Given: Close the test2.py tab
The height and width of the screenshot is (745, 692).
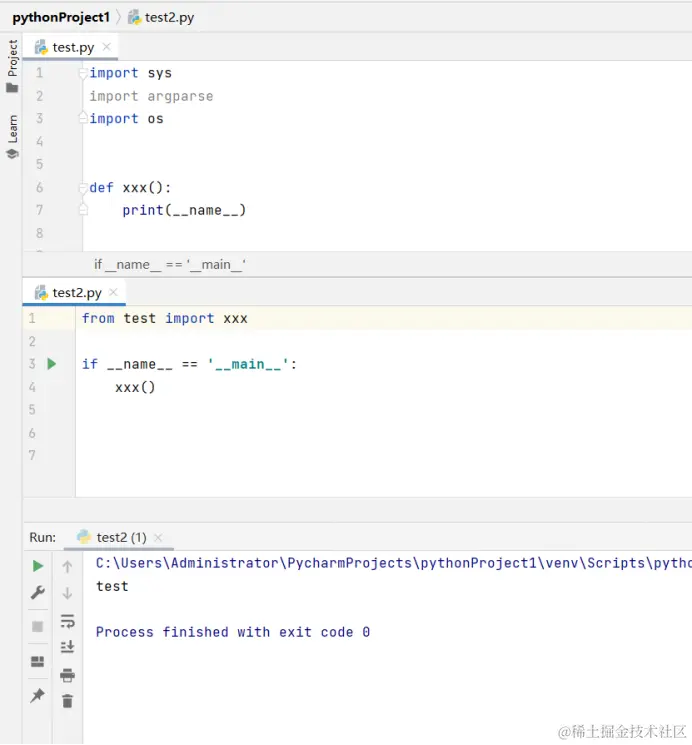Looking at the screenshot, I should tap(113, 292).
